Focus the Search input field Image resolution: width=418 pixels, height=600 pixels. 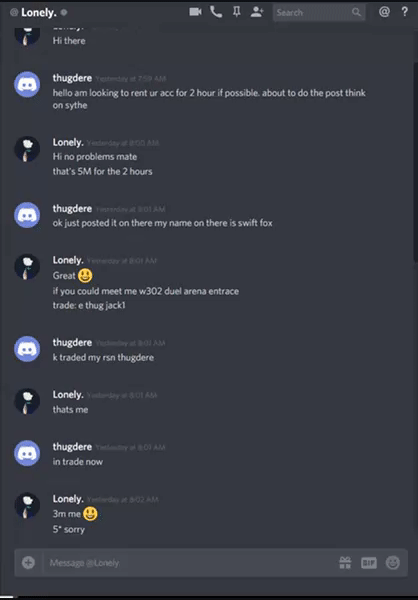tap(319, 13)
